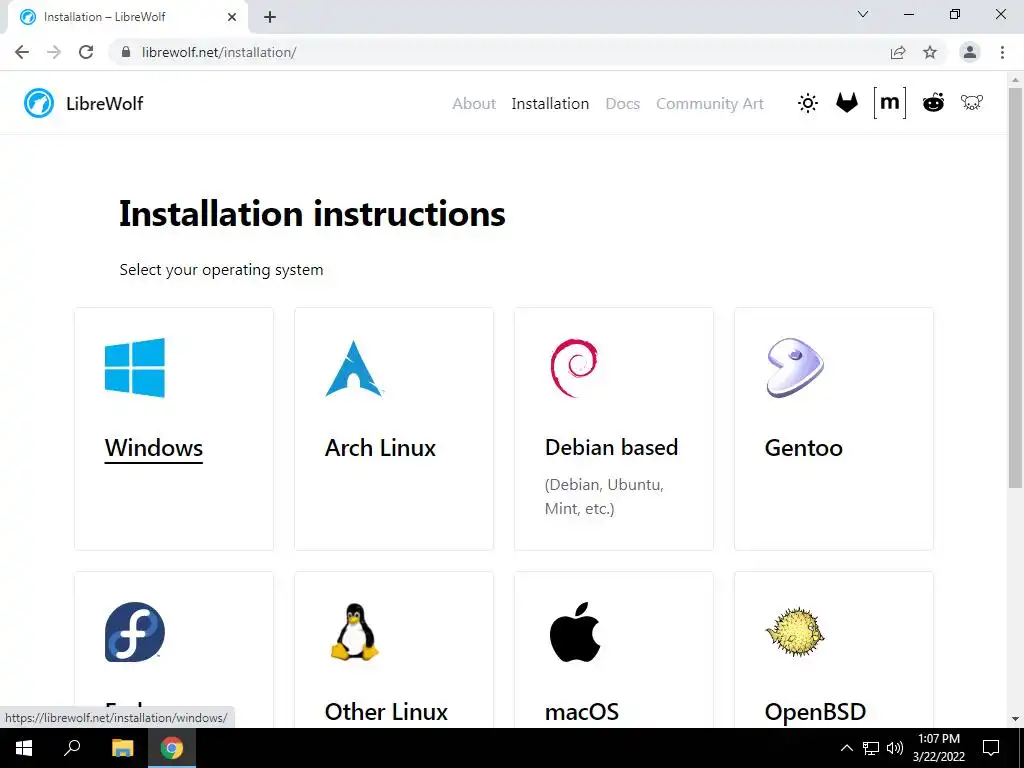Click the LibreWolf site title text

tap(104, 103)
